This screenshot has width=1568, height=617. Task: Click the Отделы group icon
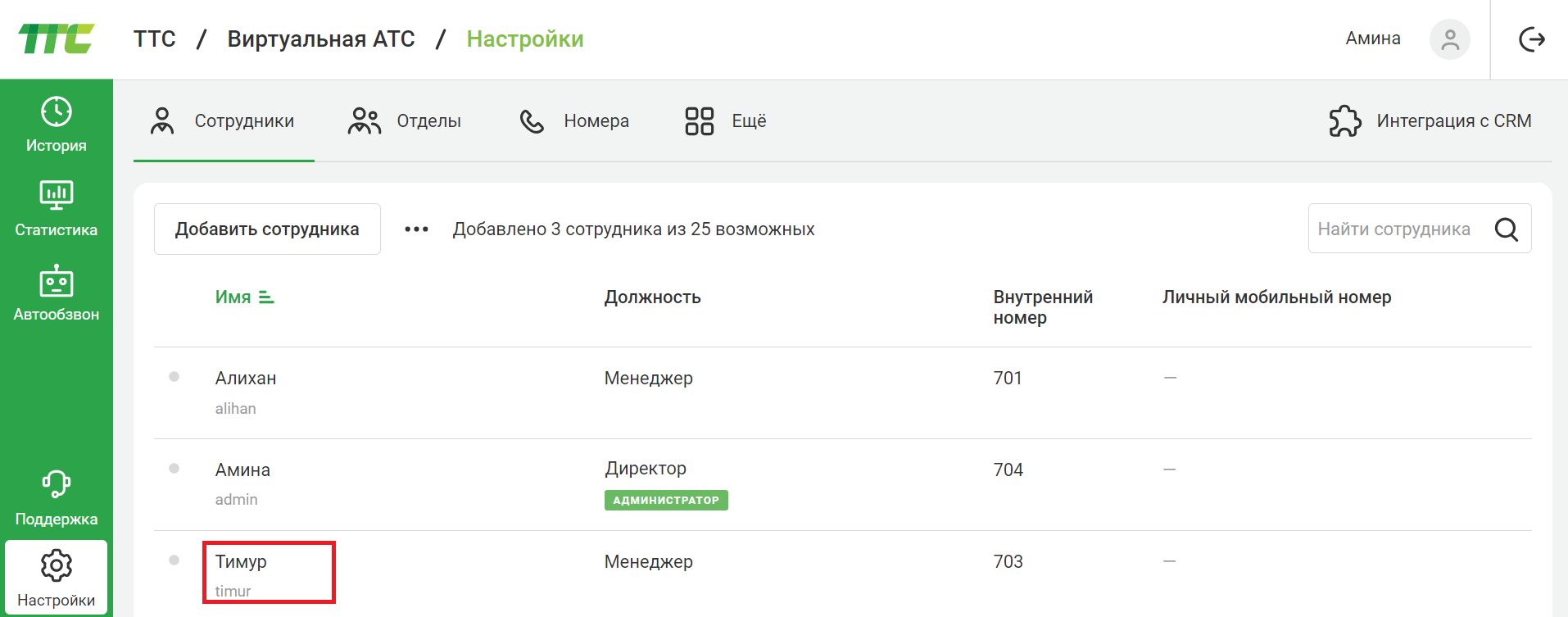pos(365,121)
